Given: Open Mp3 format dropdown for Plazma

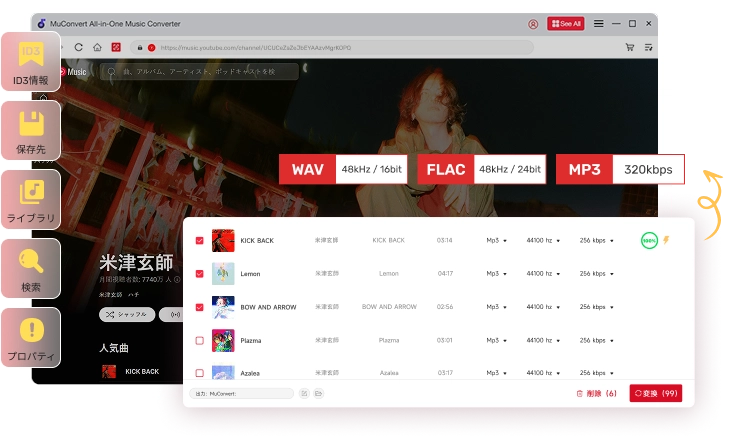Looking at the screenshot, I should click(496, 340).
